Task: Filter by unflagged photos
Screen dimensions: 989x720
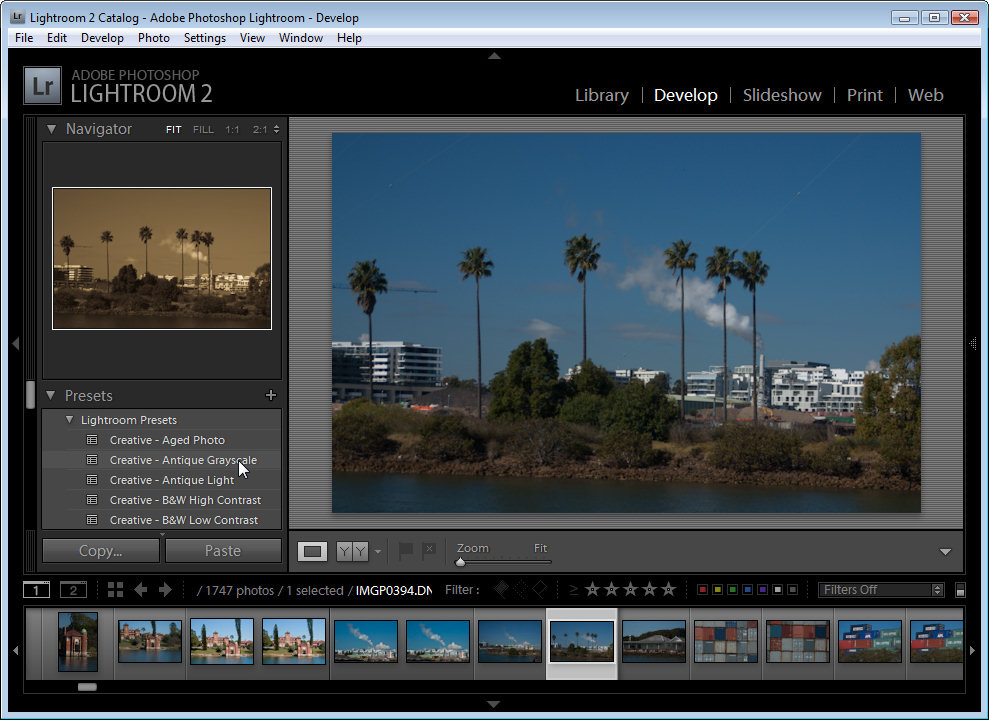Action: 520,589
